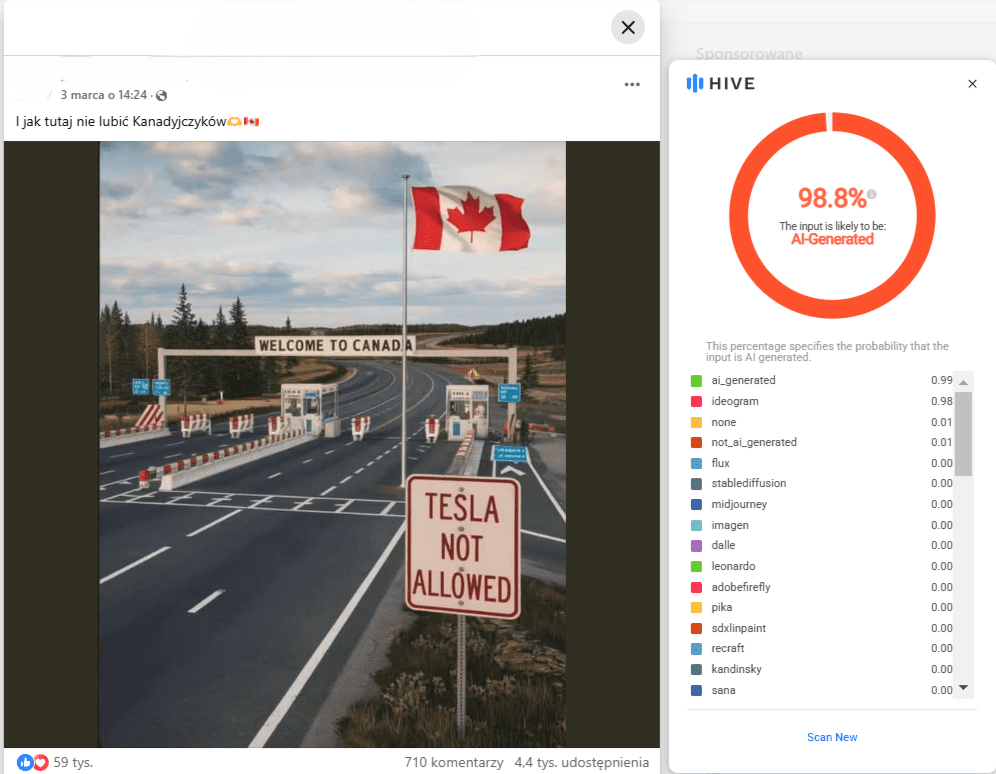Select the imagen label

click(x=730, y=525)
